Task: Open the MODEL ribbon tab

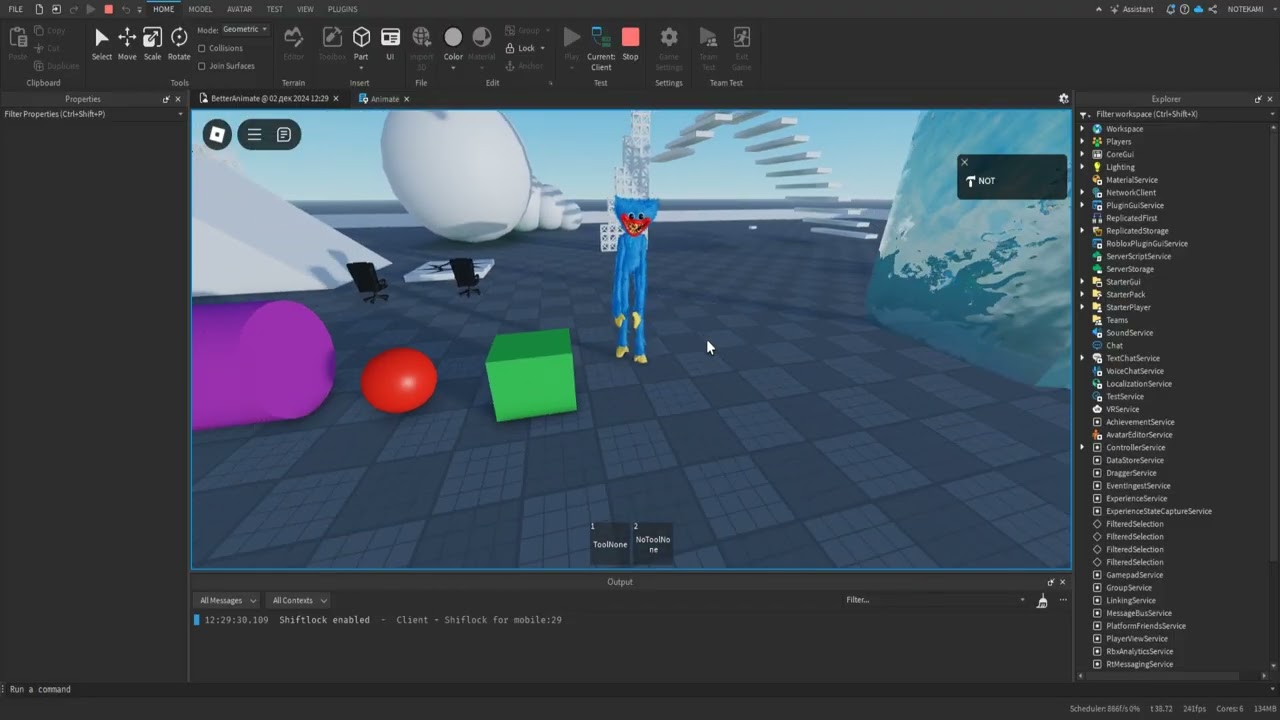Action: [x=200, y=9]
